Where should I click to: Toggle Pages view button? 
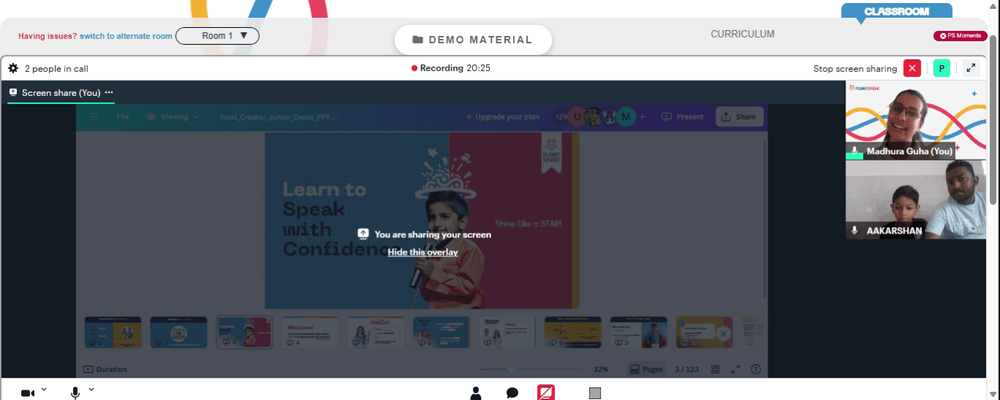click(x=646, y=369)
